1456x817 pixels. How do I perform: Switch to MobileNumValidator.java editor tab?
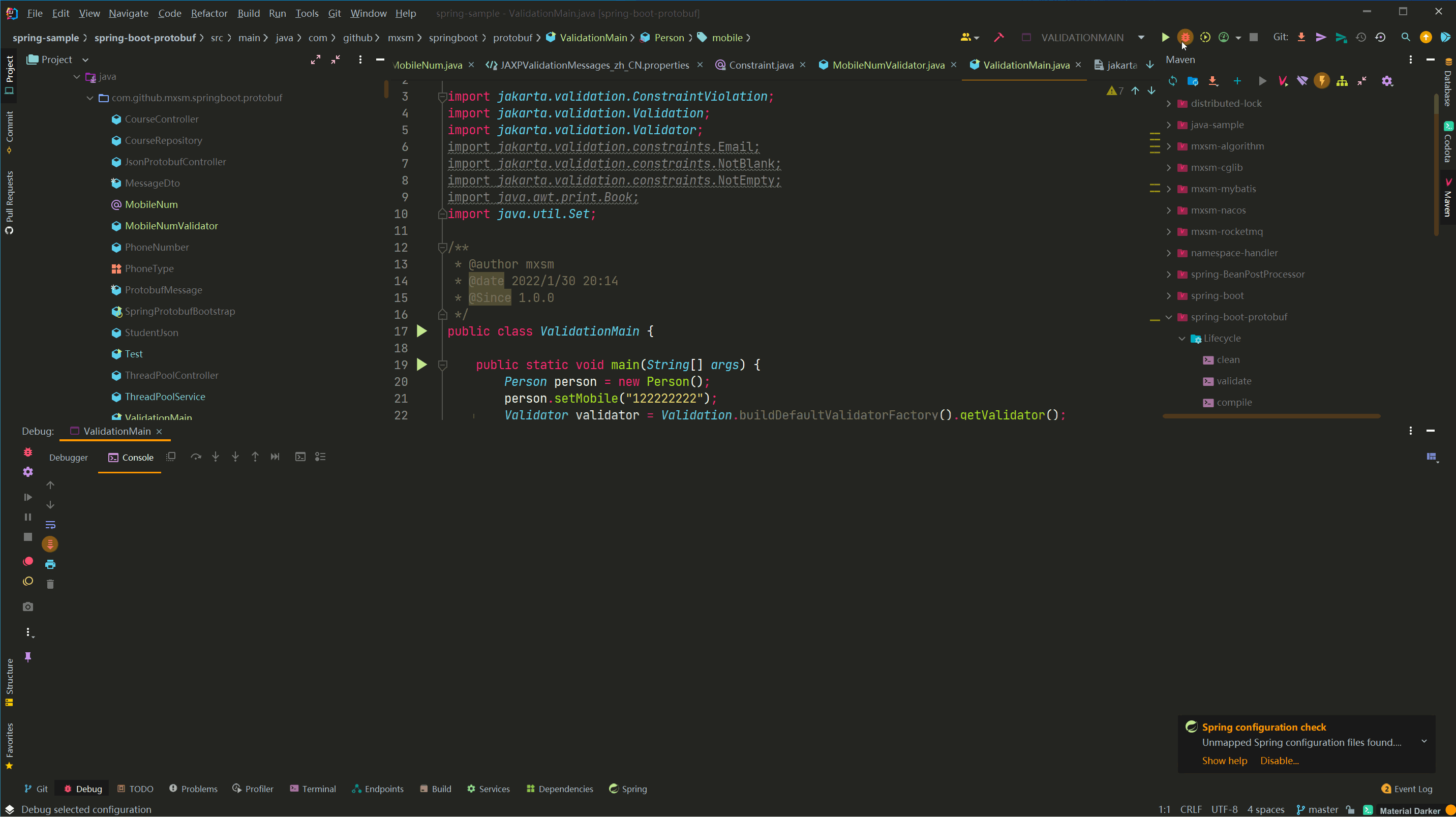click(888, 65)
